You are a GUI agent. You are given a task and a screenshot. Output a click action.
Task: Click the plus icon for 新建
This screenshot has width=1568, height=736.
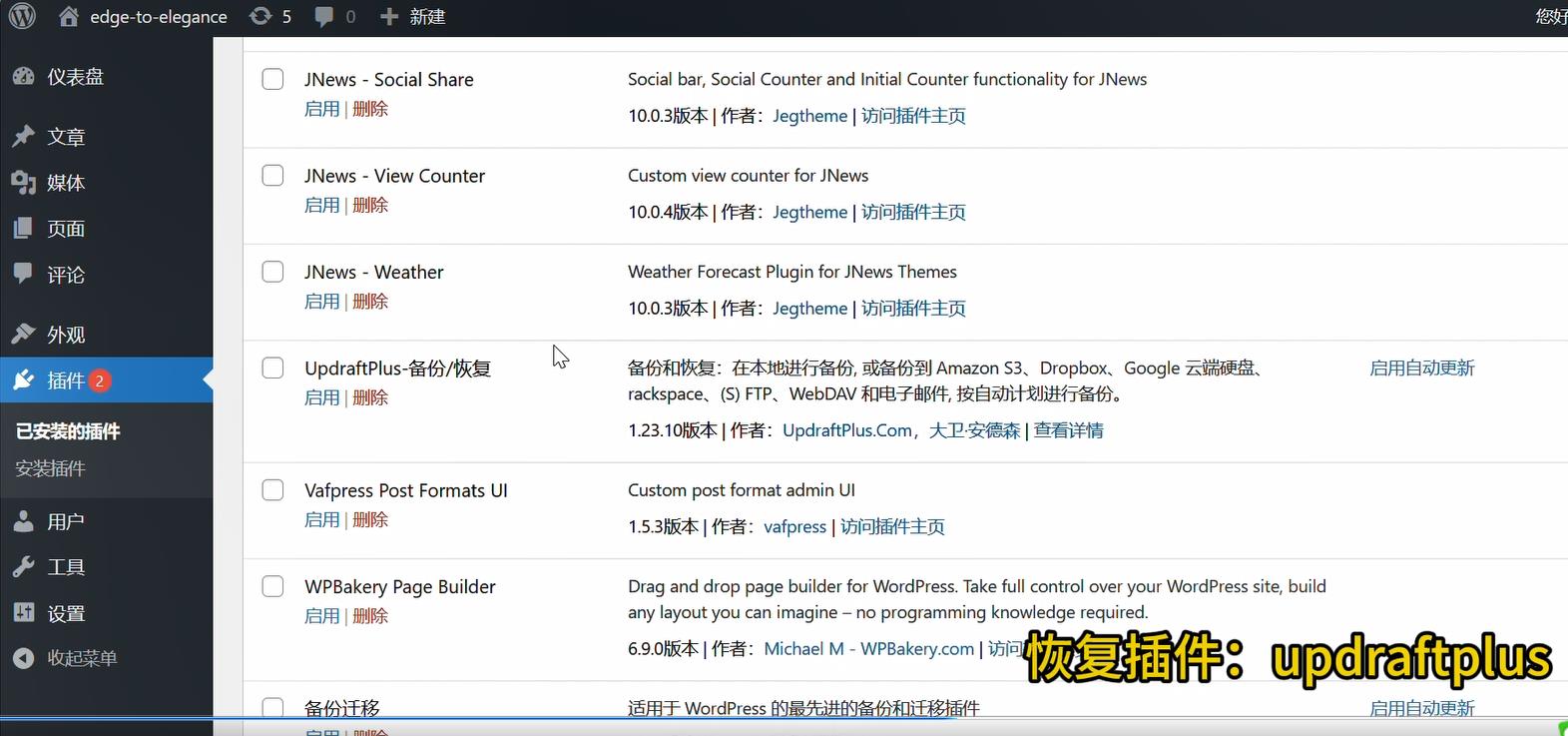pyautogui.click(x=389, y=17)
